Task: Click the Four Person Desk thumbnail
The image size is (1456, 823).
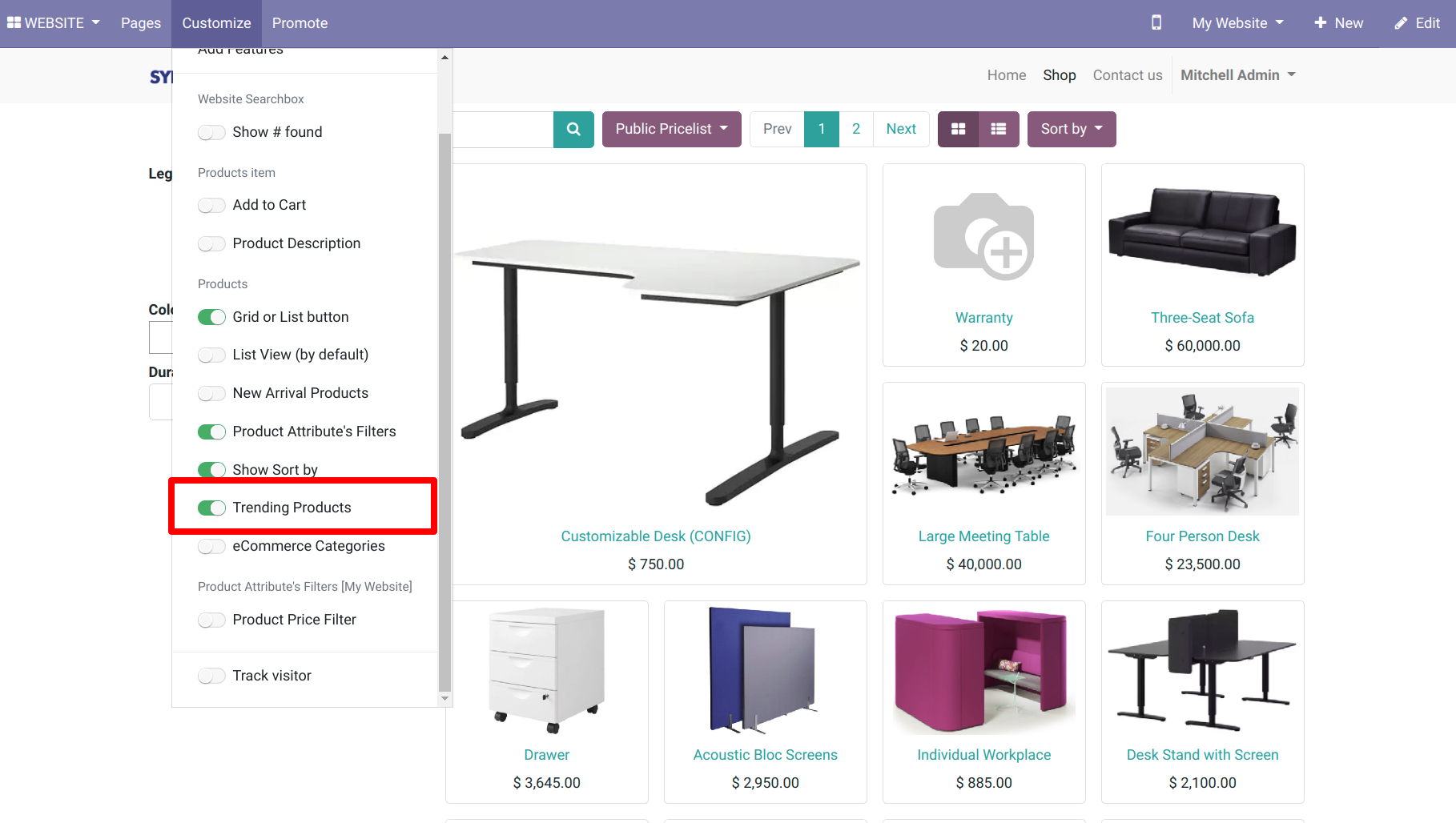Action: (x=1202, y=452)
